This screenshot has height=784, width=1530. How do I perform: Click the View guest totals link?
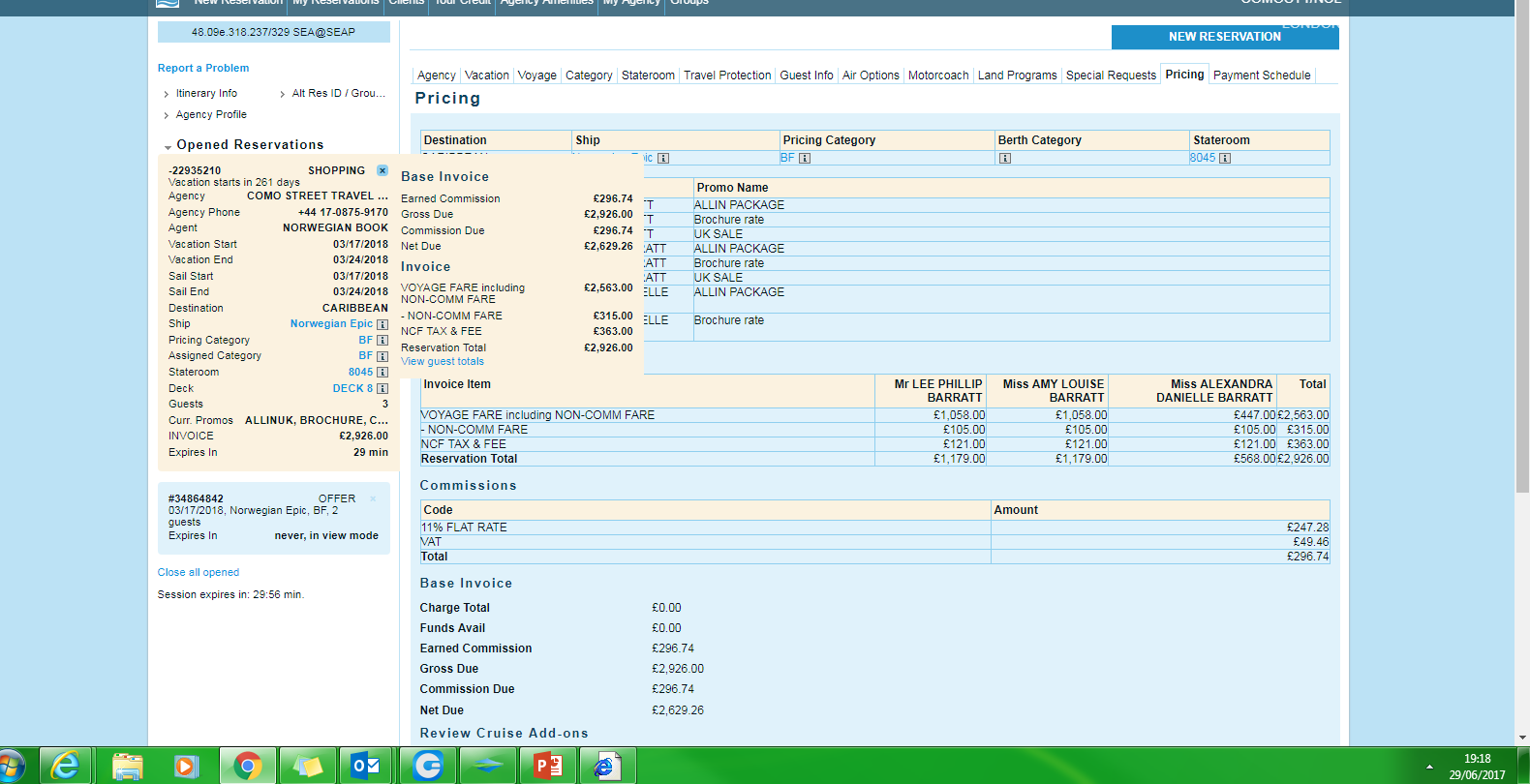(x=443, y=362)
